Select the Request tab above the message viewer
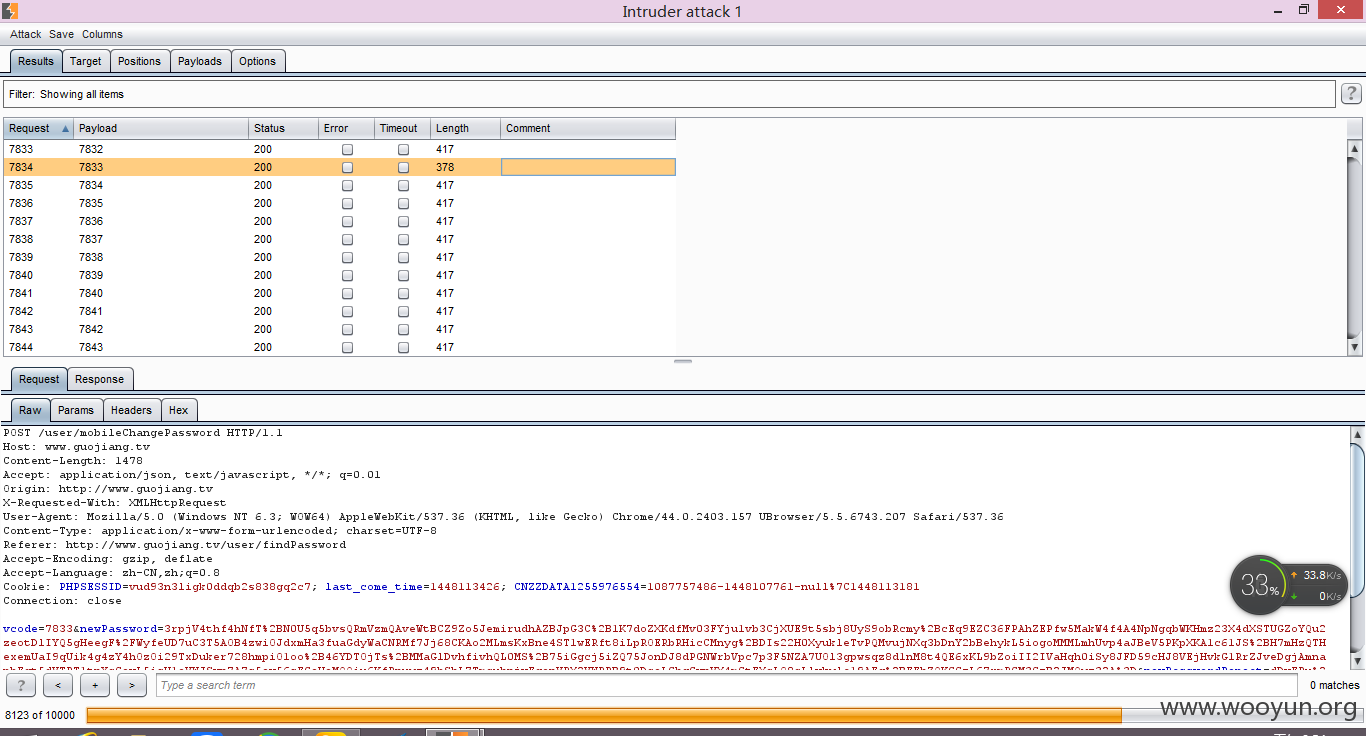Screen dimensions: 1366x736 click(39, 379)
